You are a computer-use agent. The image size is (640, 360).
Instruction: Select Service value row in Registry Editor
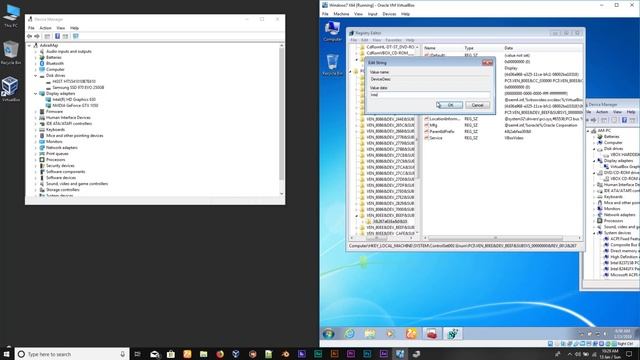[436, 138]
